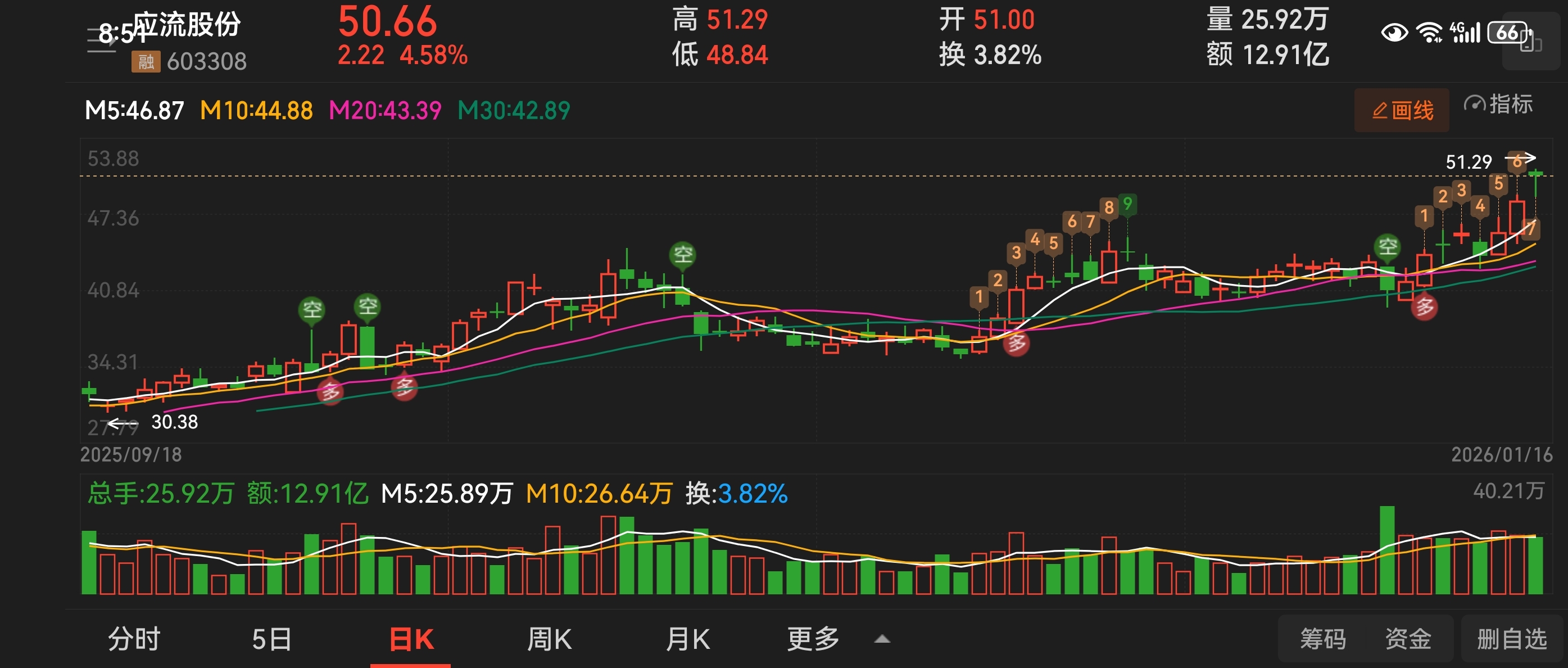Toggle the M5 moving average label
Viewport: 1568px width, 668px height.
pos(134,111)
